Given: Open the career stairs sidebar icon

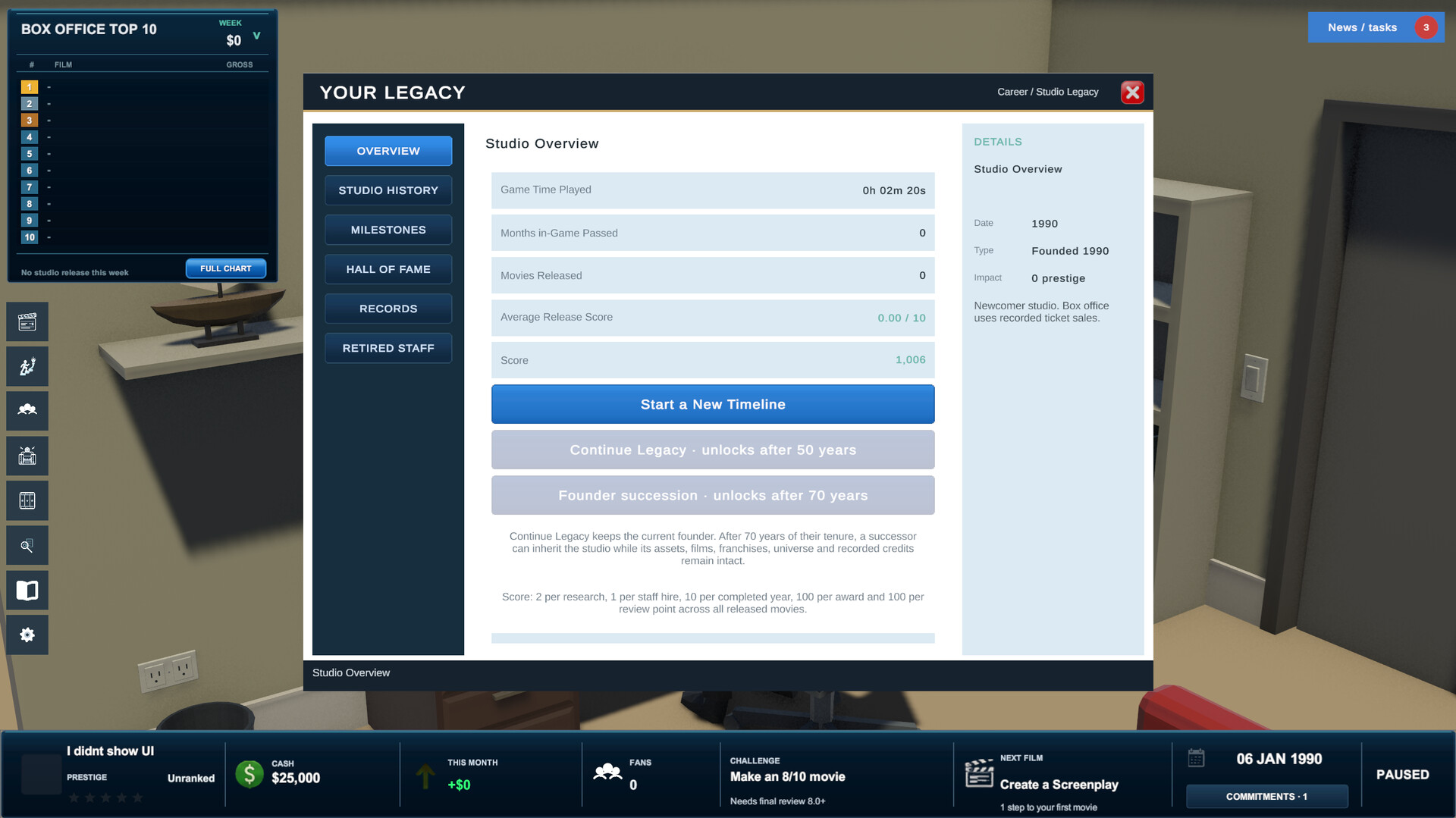Looking at the screenshot, I should 27,367.
